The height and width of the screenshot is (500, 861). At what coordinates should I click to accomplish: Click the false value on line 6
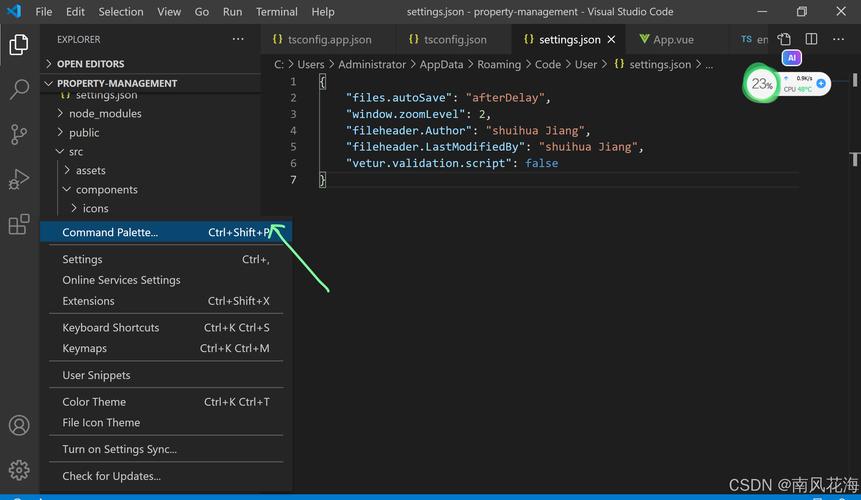[541, 163]
